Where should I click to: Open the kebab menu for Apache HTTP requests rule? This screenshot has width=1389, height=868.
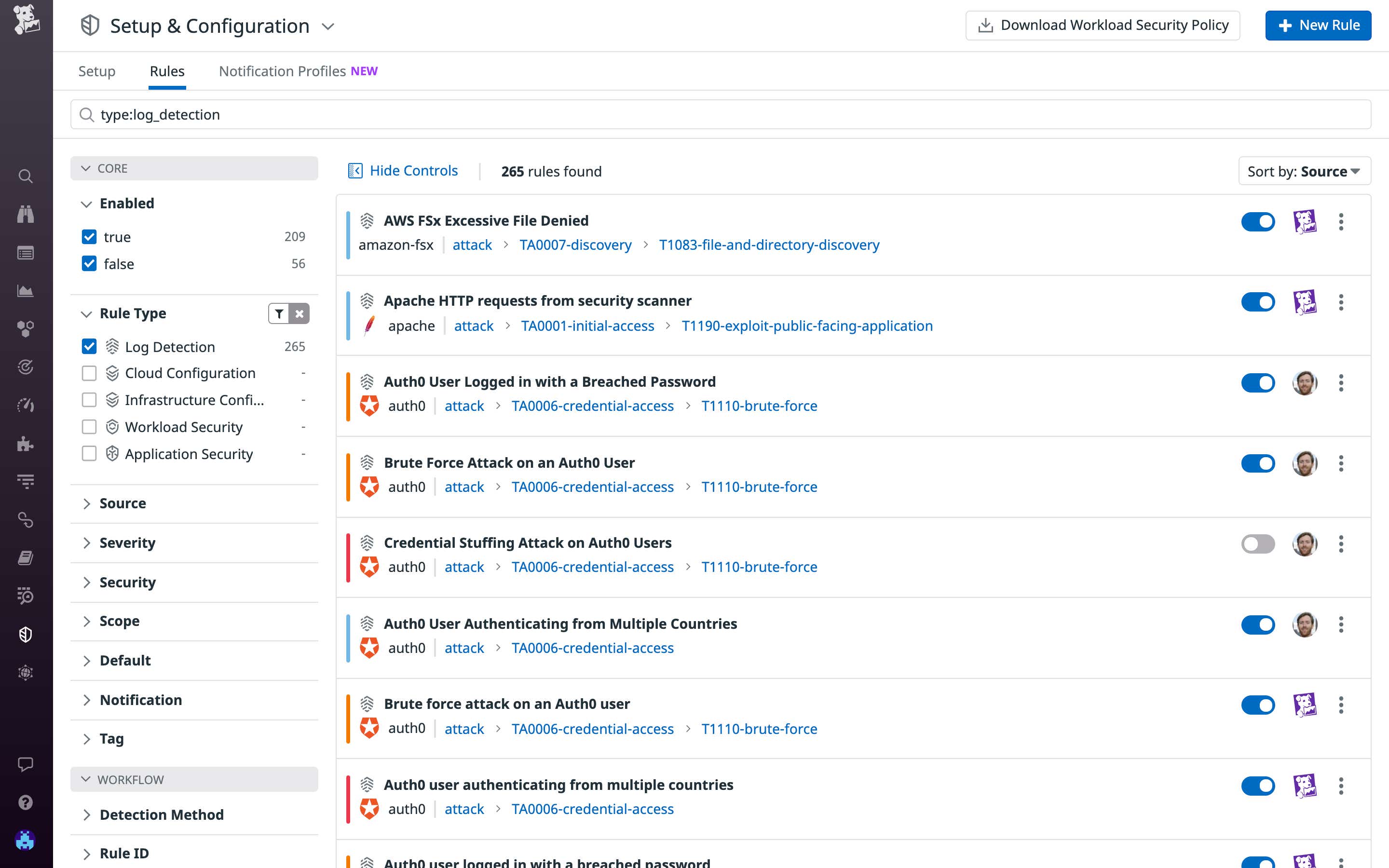[x=1341, y=302]
